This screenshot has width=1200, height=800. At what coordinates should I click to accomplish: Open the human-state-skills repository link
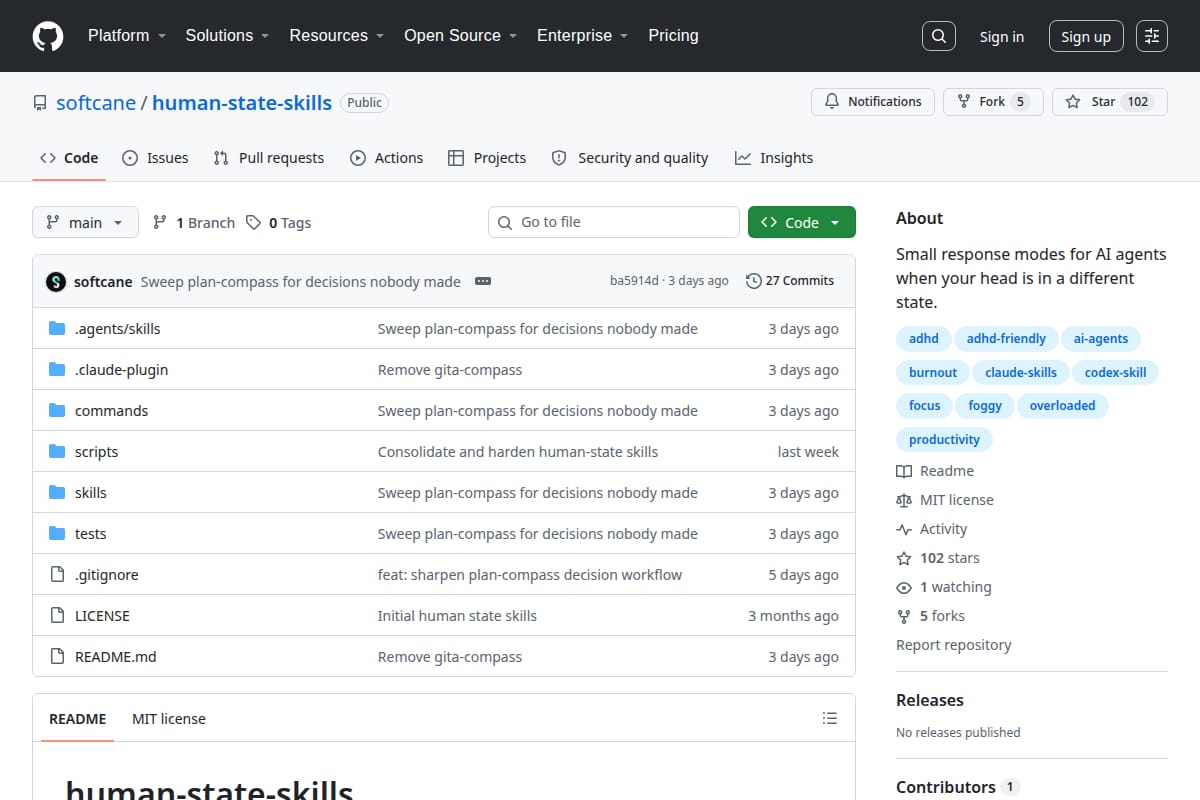point(242,102)
